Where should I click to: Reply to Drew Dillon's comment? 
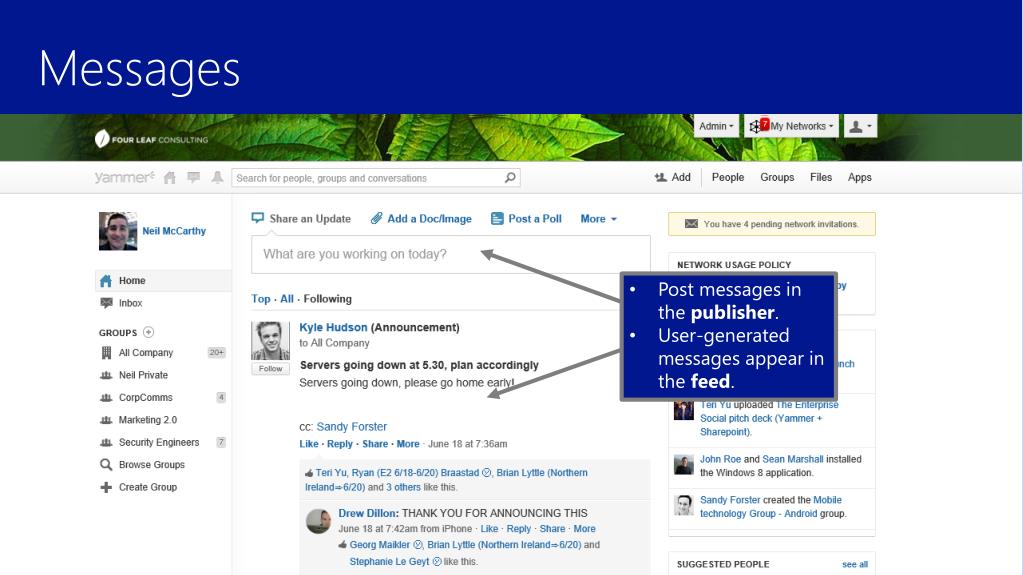click(519, 529)
